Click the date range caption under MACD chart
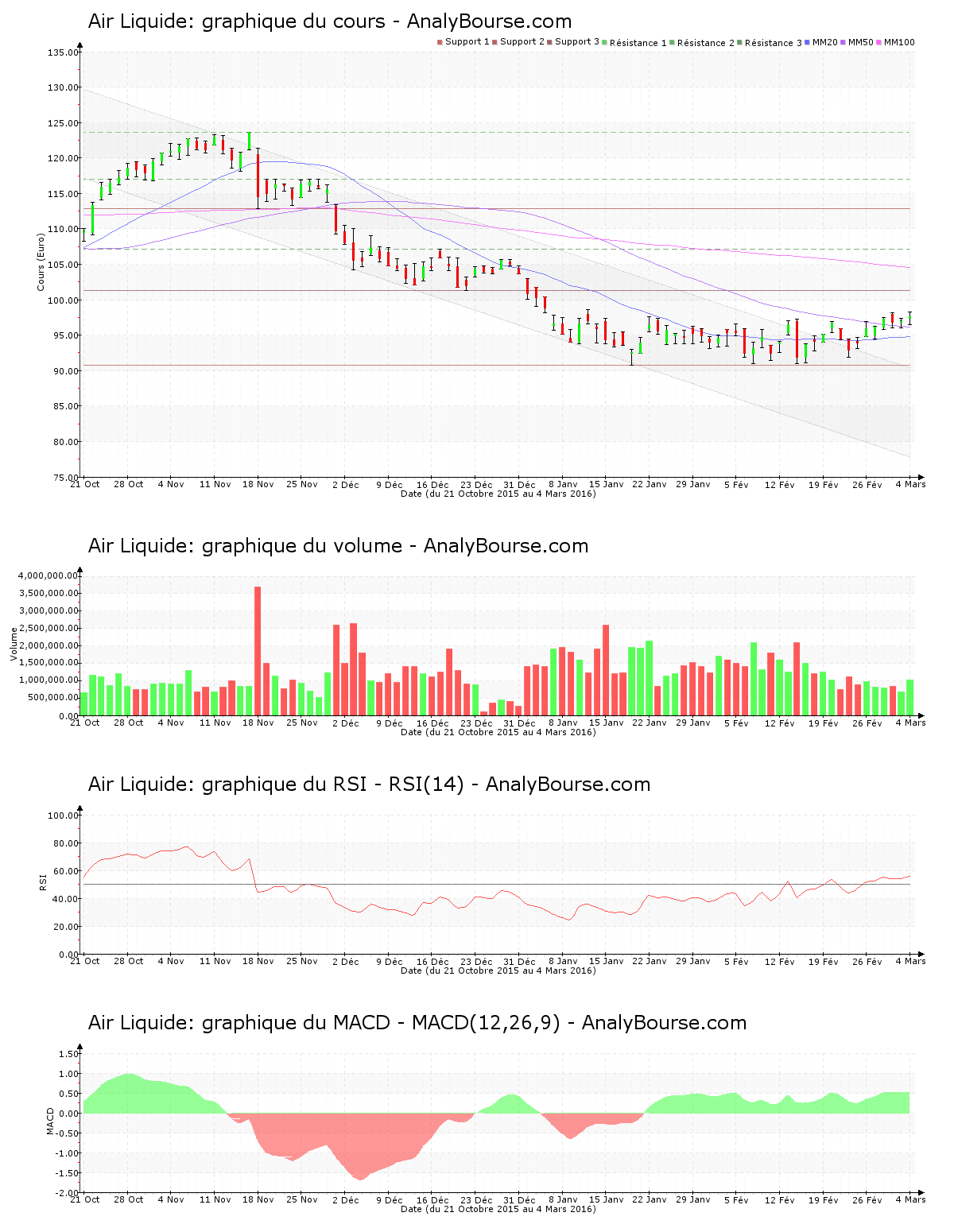954x1232 pixels. pos(498,1209)
